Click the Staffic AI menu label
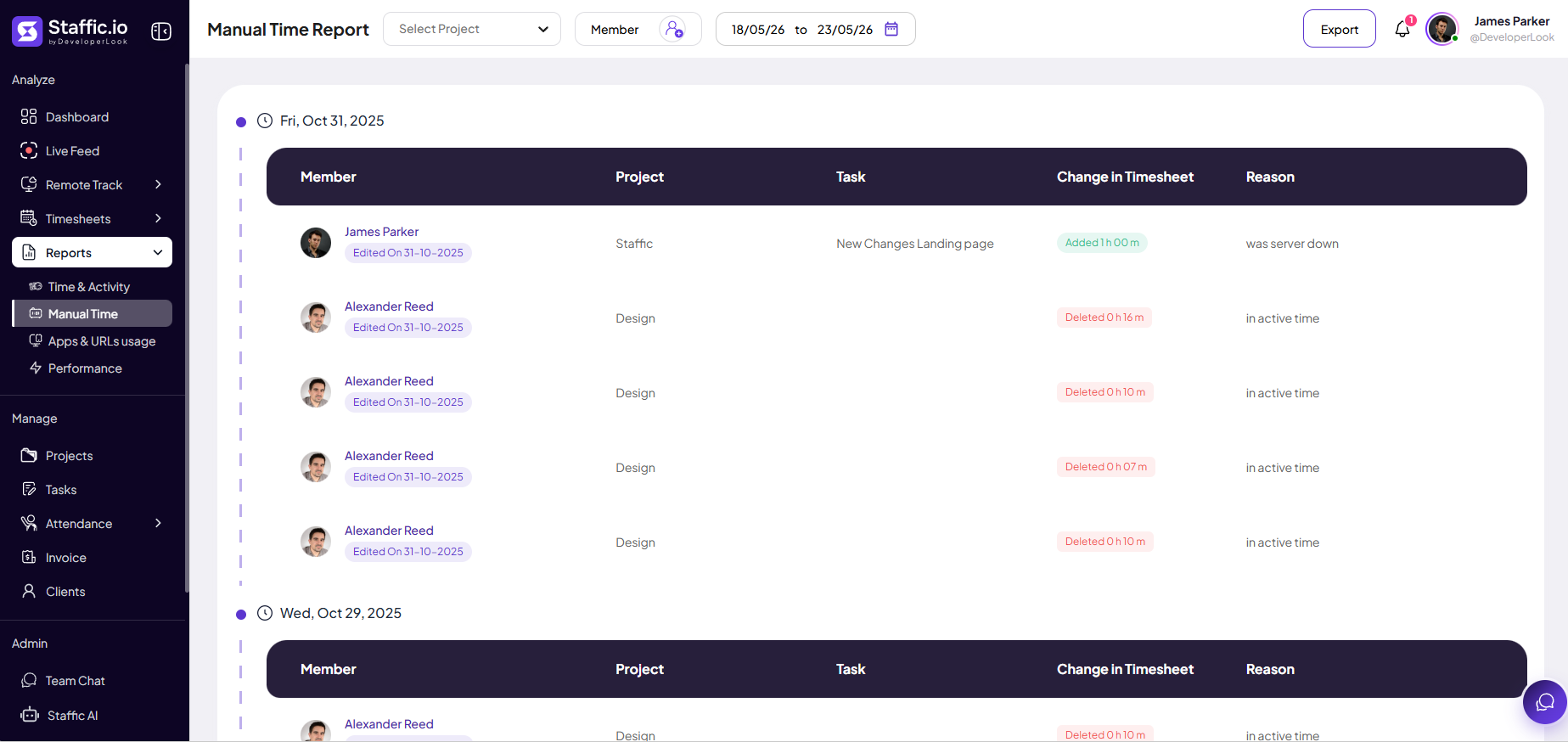 pyautogui.click(x=73, y=715)
